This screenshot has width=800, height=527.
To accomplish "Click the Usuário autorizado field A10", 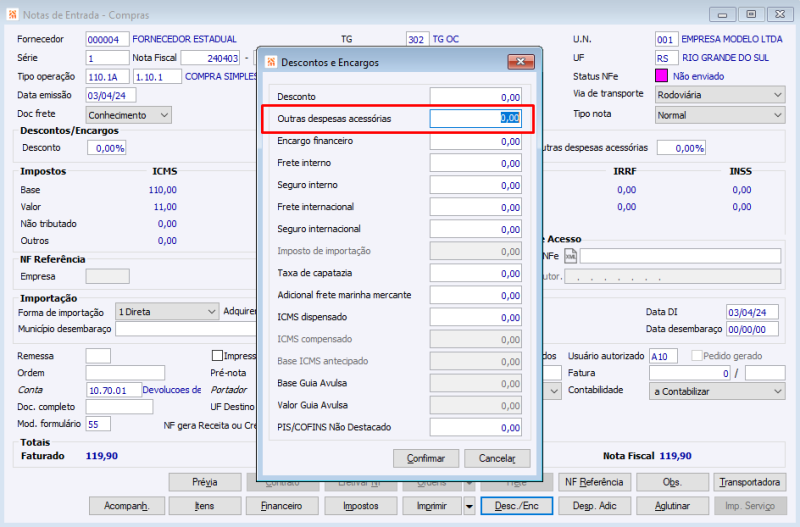I will coord(663,356).
